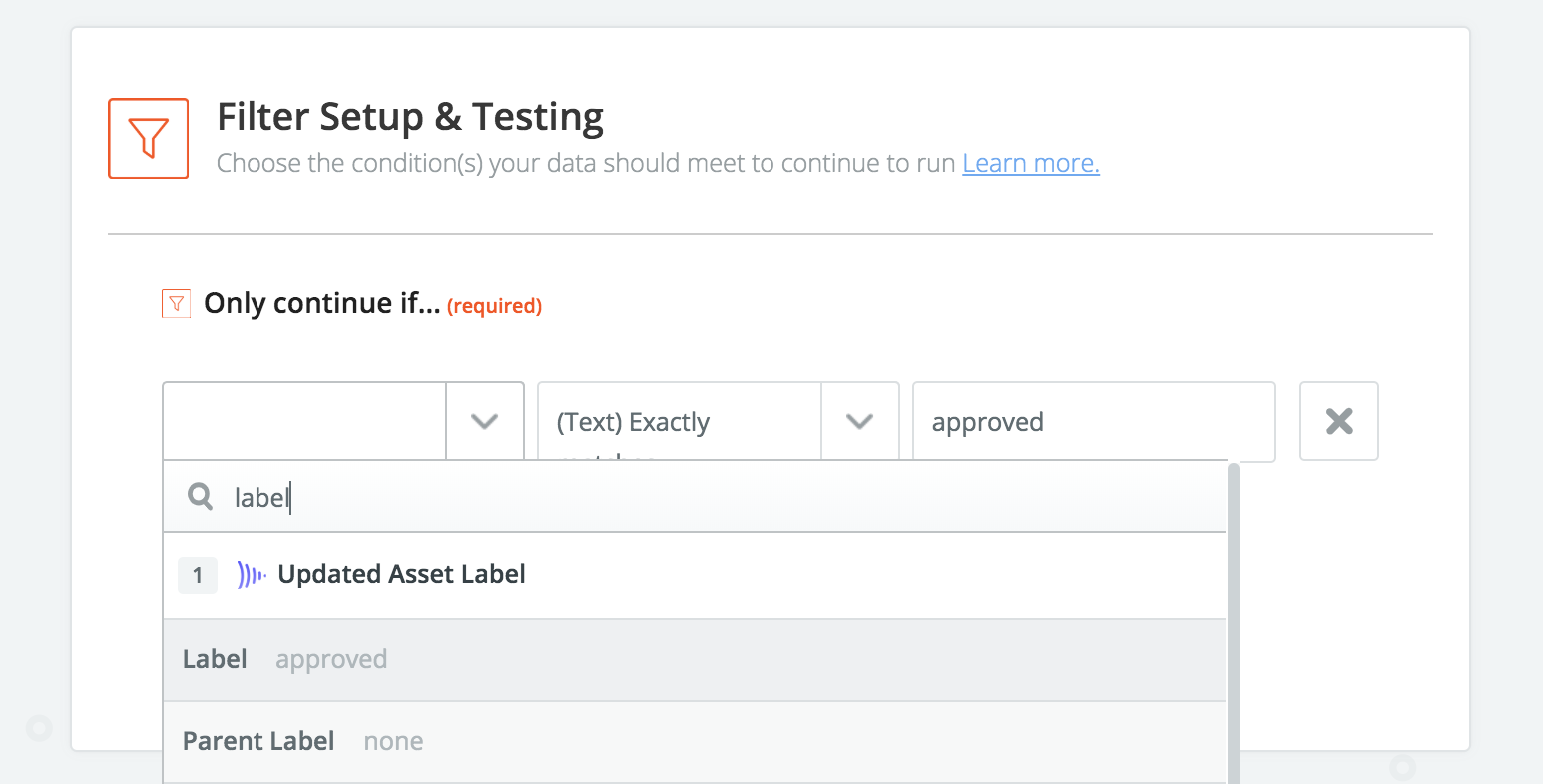Click the Filter Setup & Testing heading
Screen dimensions: 1543x784
pos(410,116)
